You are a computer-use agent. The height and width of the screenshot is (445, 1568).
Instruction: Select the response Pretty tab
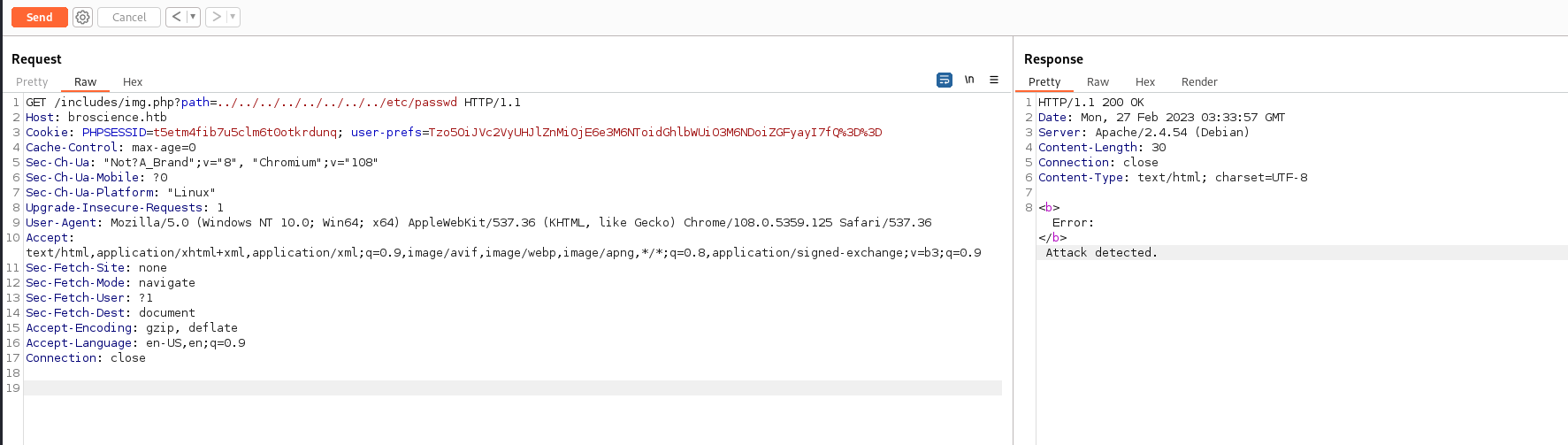(x=1044, y=81)
